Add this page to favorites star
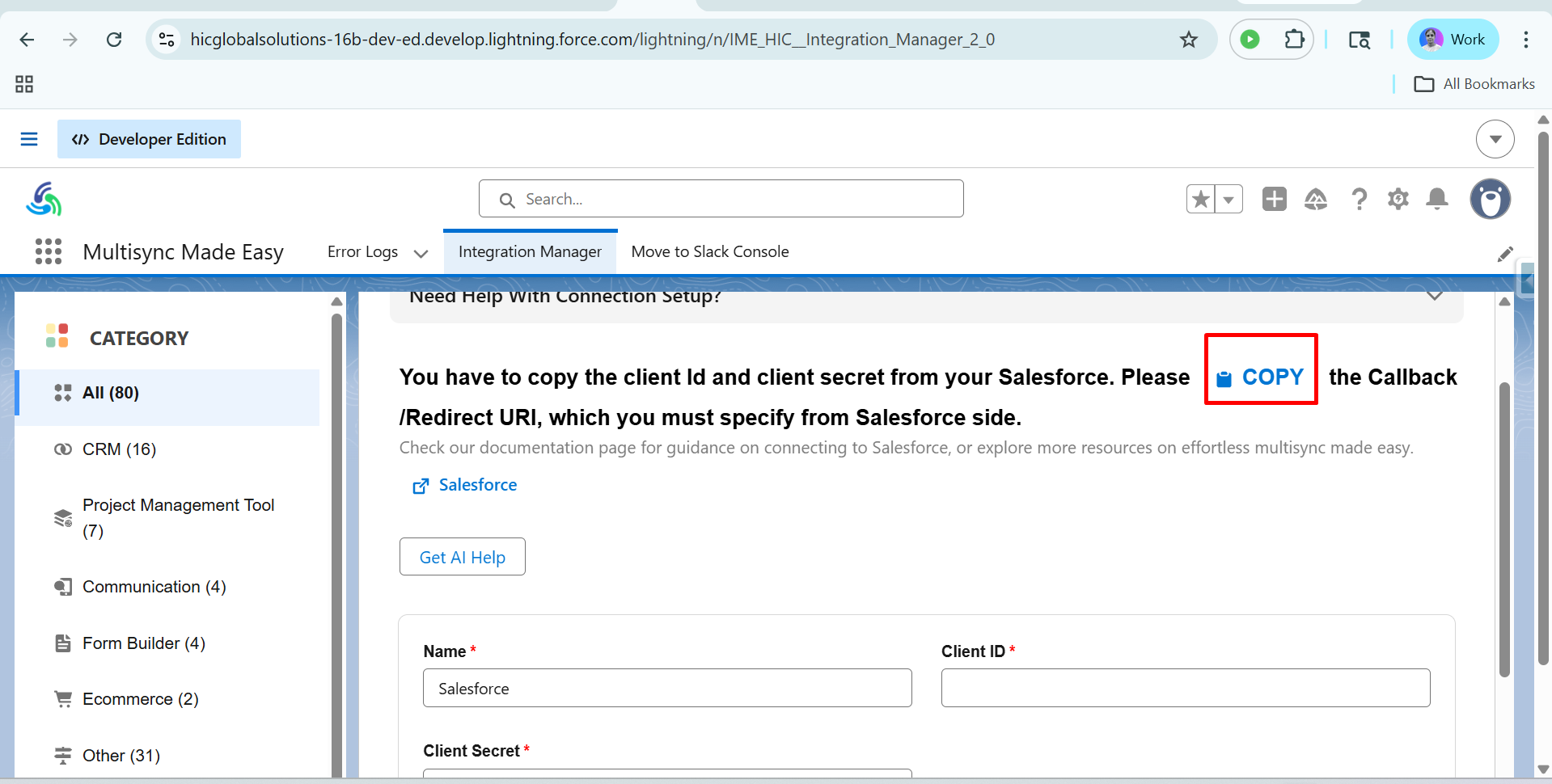Screen dimensions: 1552x784 (x=1201, y=199)
